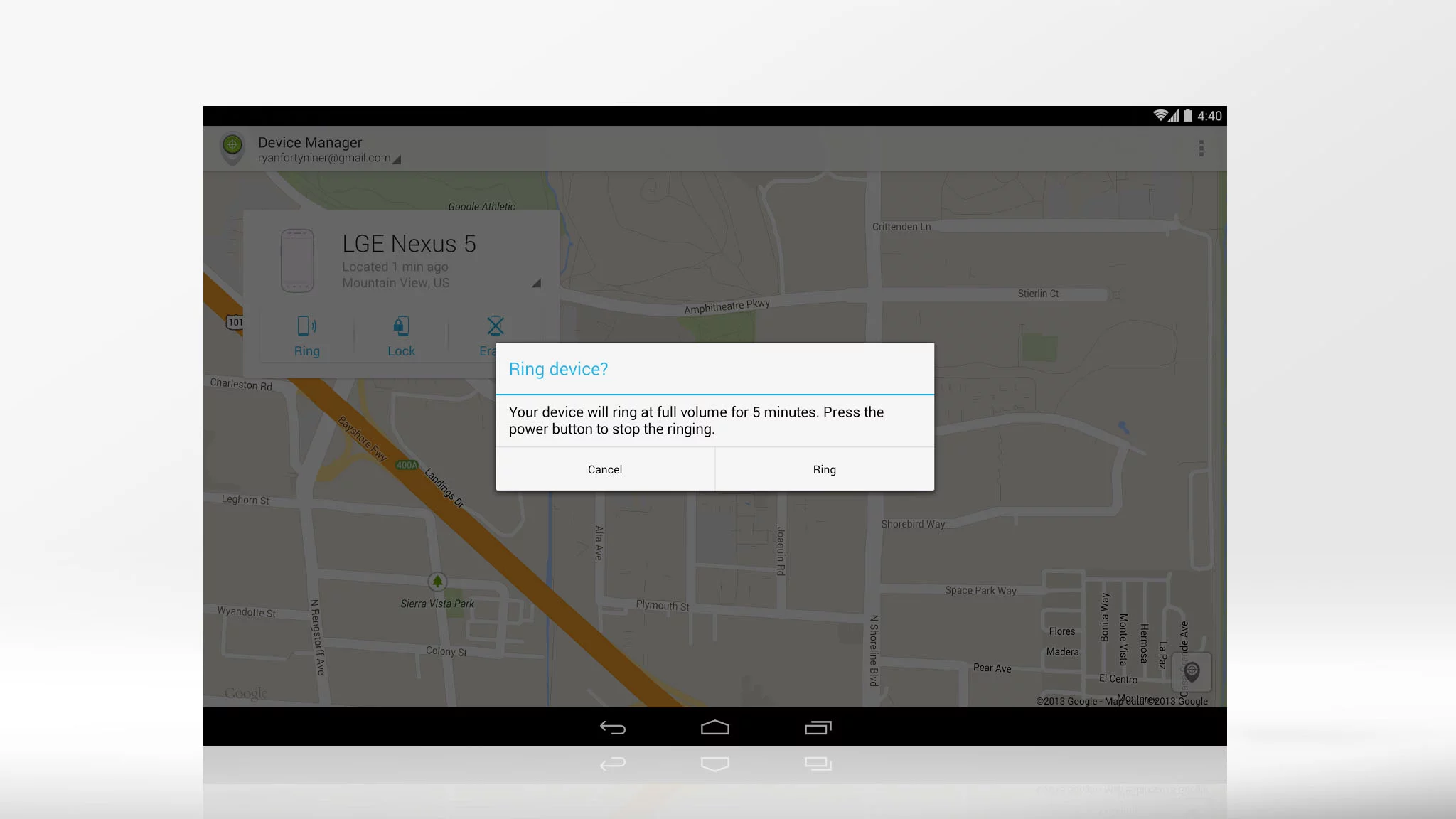Tap the Sierra Vista Park tree marker
Screen dimensions: 1456x819
[437, 583]
